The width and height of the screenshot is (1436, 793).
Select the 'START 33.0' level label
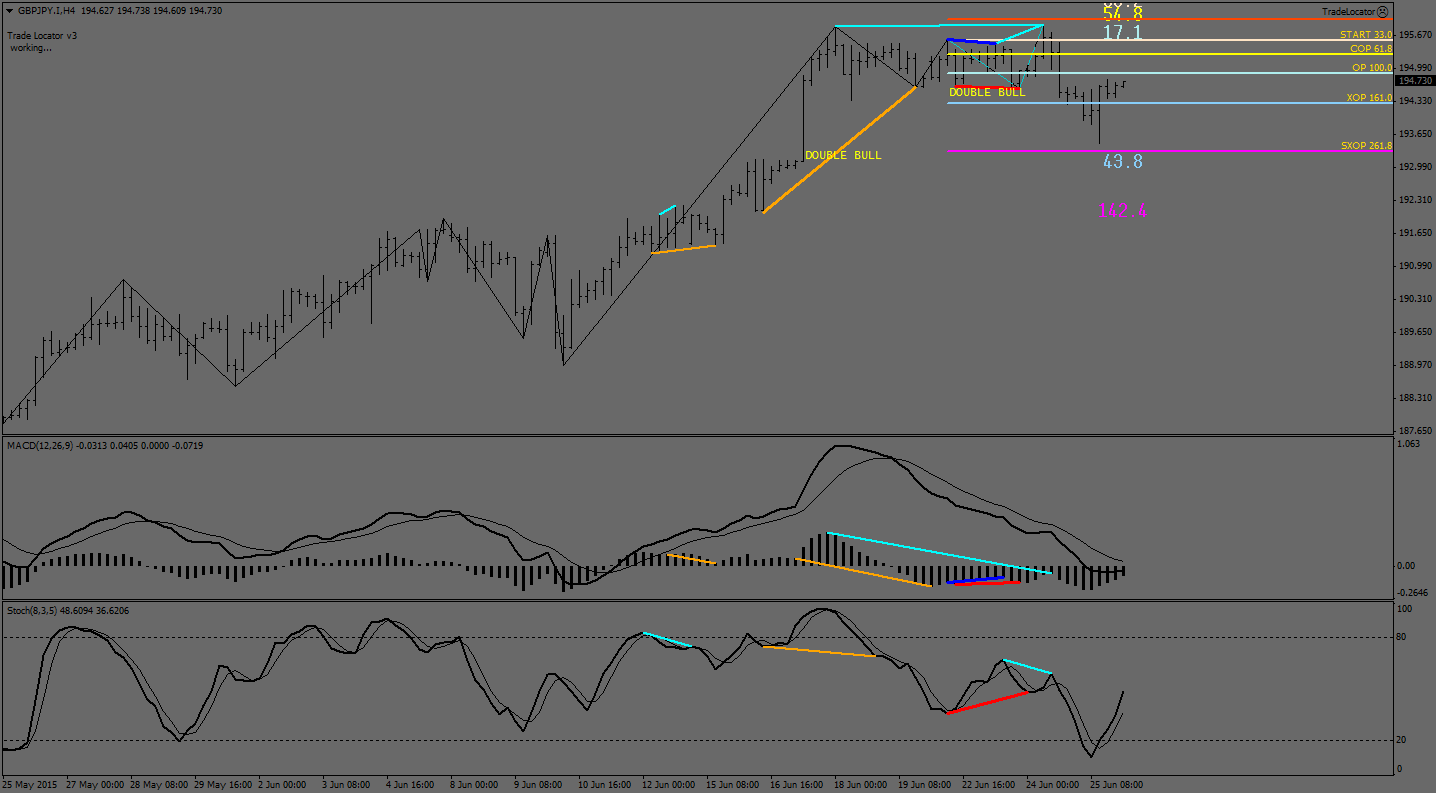[x=1366, y=34]
